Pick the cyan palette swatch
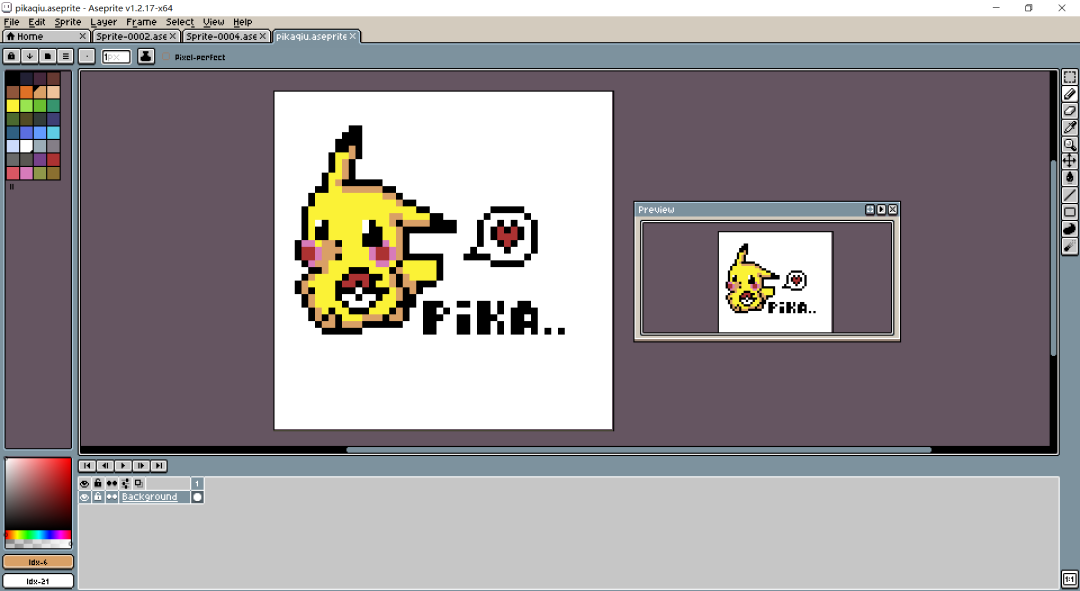Image resolution: width=1080 pixels, height=591 pixels. [x=54, y=132]
